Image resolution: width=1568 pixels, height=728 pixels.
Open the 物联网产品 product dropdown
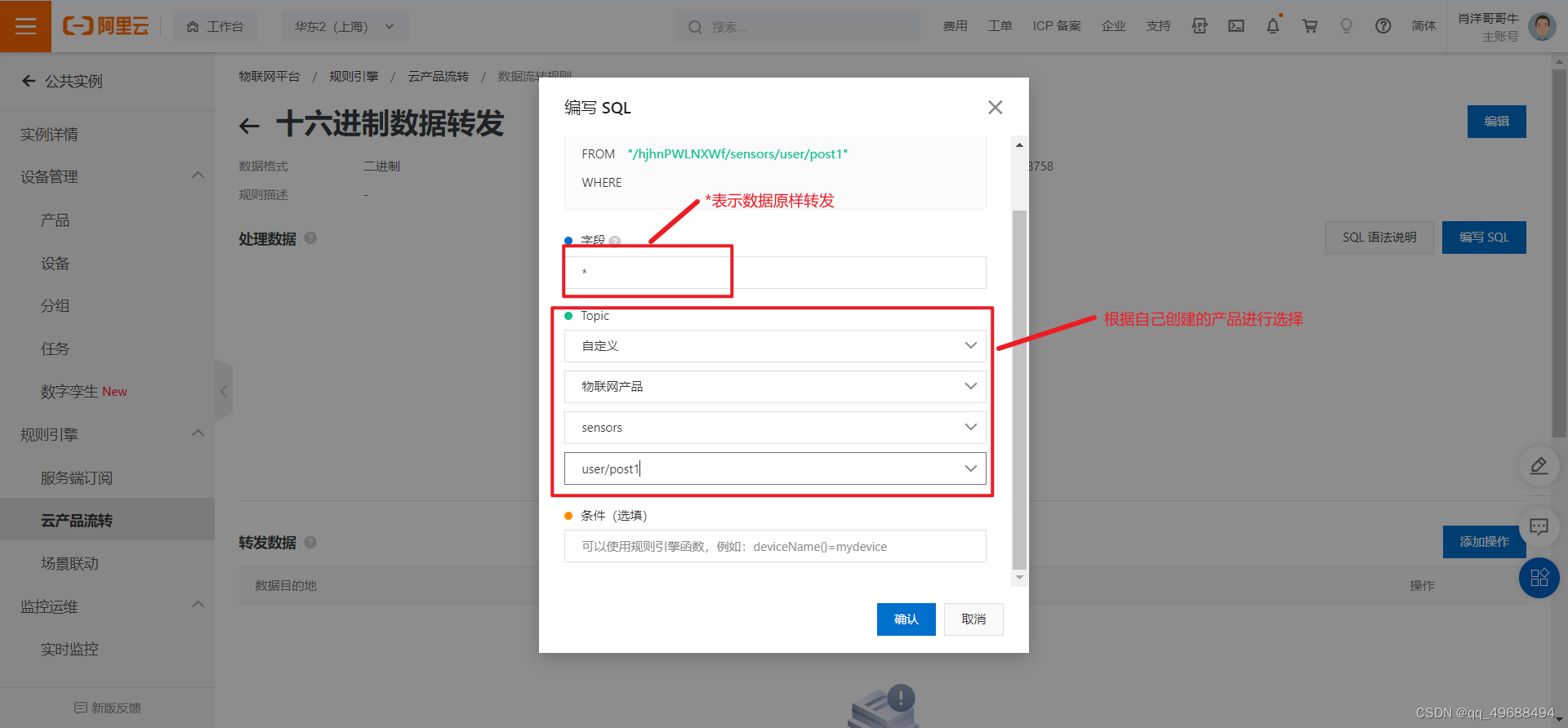click(x=775, y=387)
